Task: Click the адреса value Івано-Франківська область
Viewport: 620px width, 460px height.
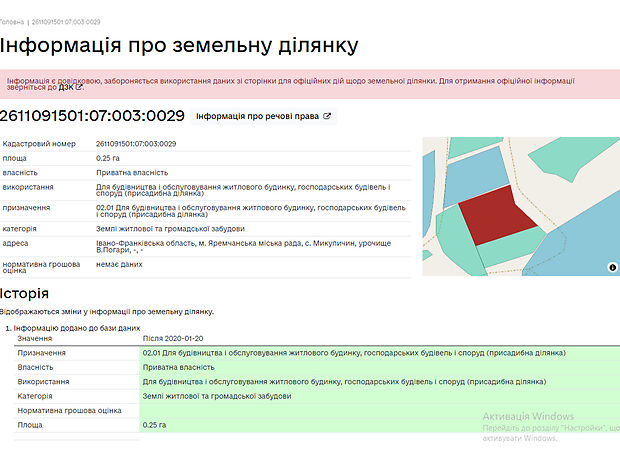Action: (244, 246)
